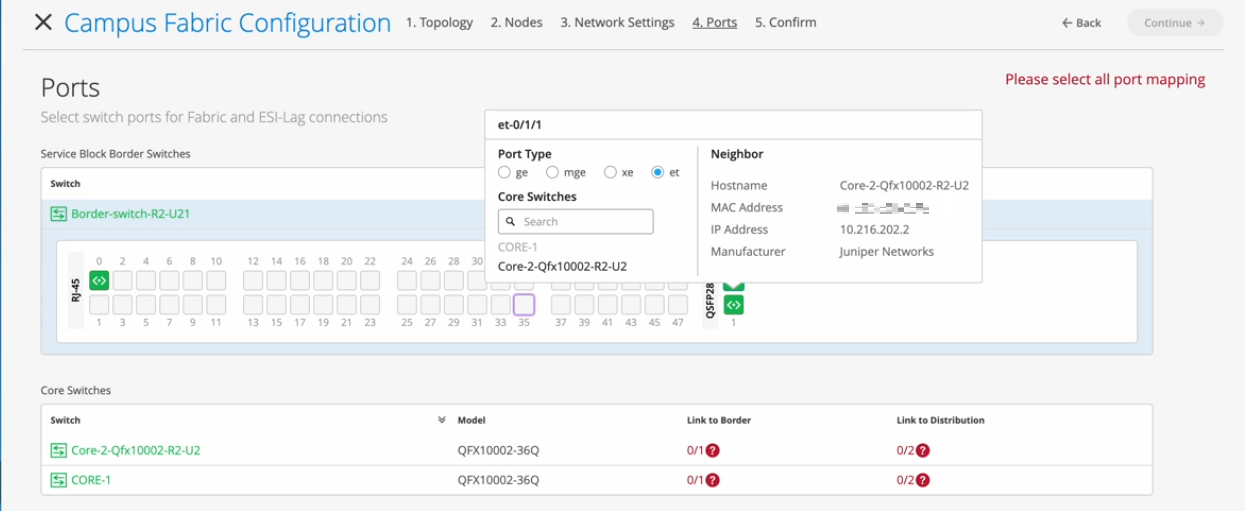
Task: Select the et port type radio button
Action: [657, 173]
